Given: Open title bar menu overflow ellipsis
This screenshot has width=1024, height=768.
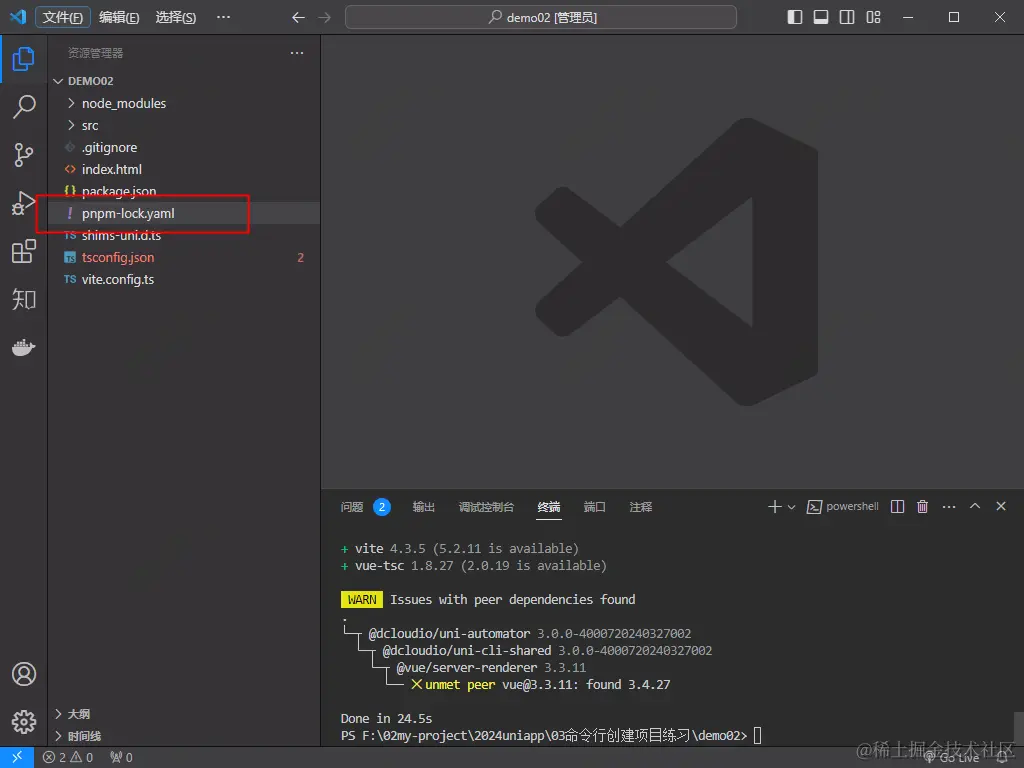Looking at the screenshot, I should point(223,17).
